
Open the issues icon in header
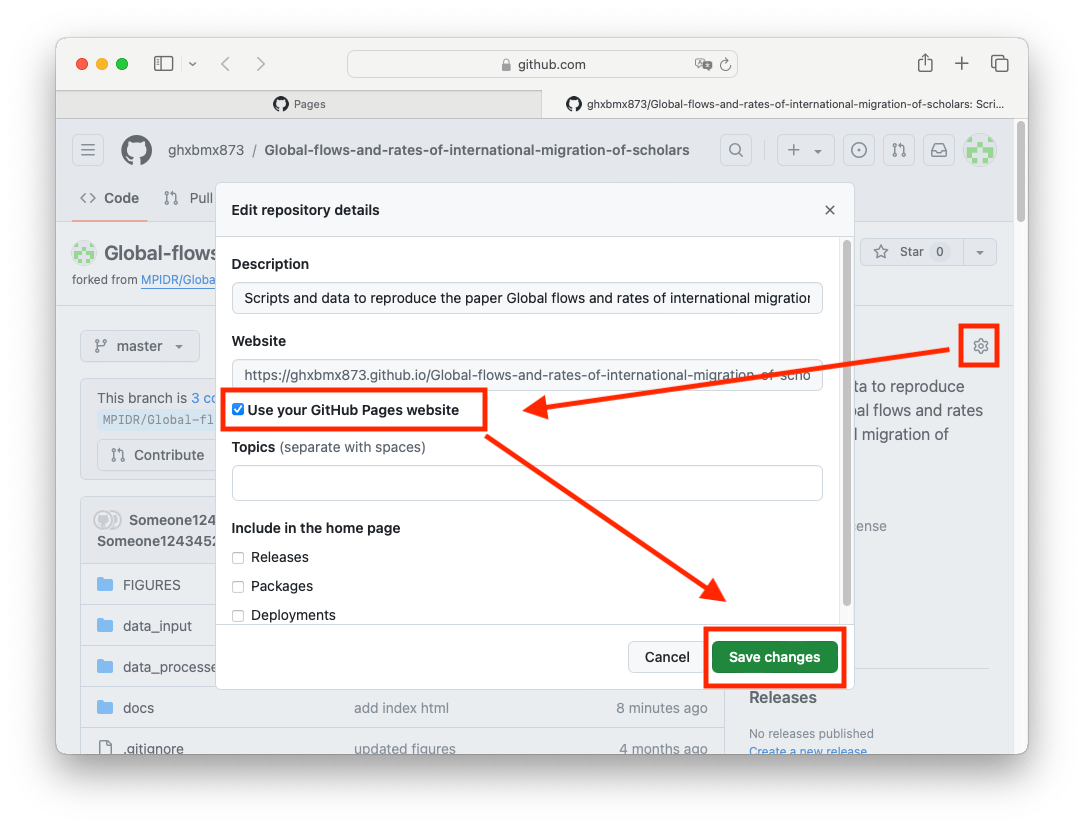[858, 150]
